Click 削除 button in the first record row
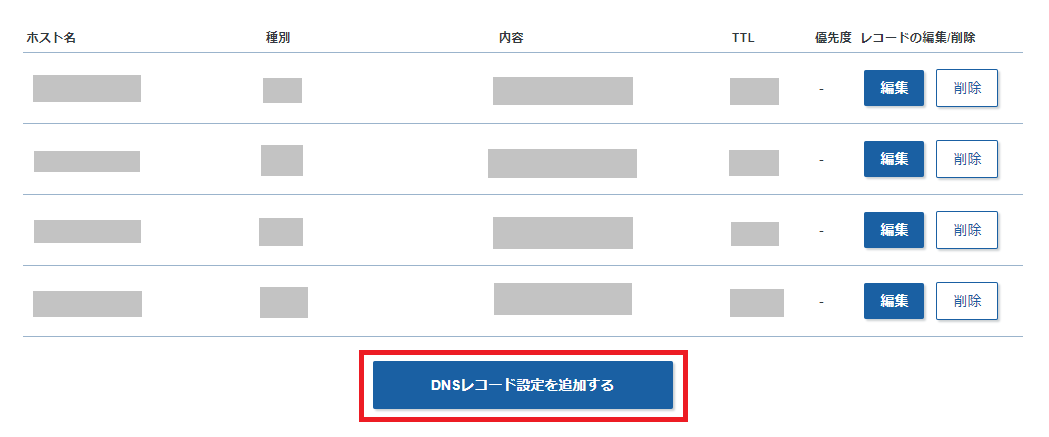The image size is (1049, 437). tap(967, 88)
